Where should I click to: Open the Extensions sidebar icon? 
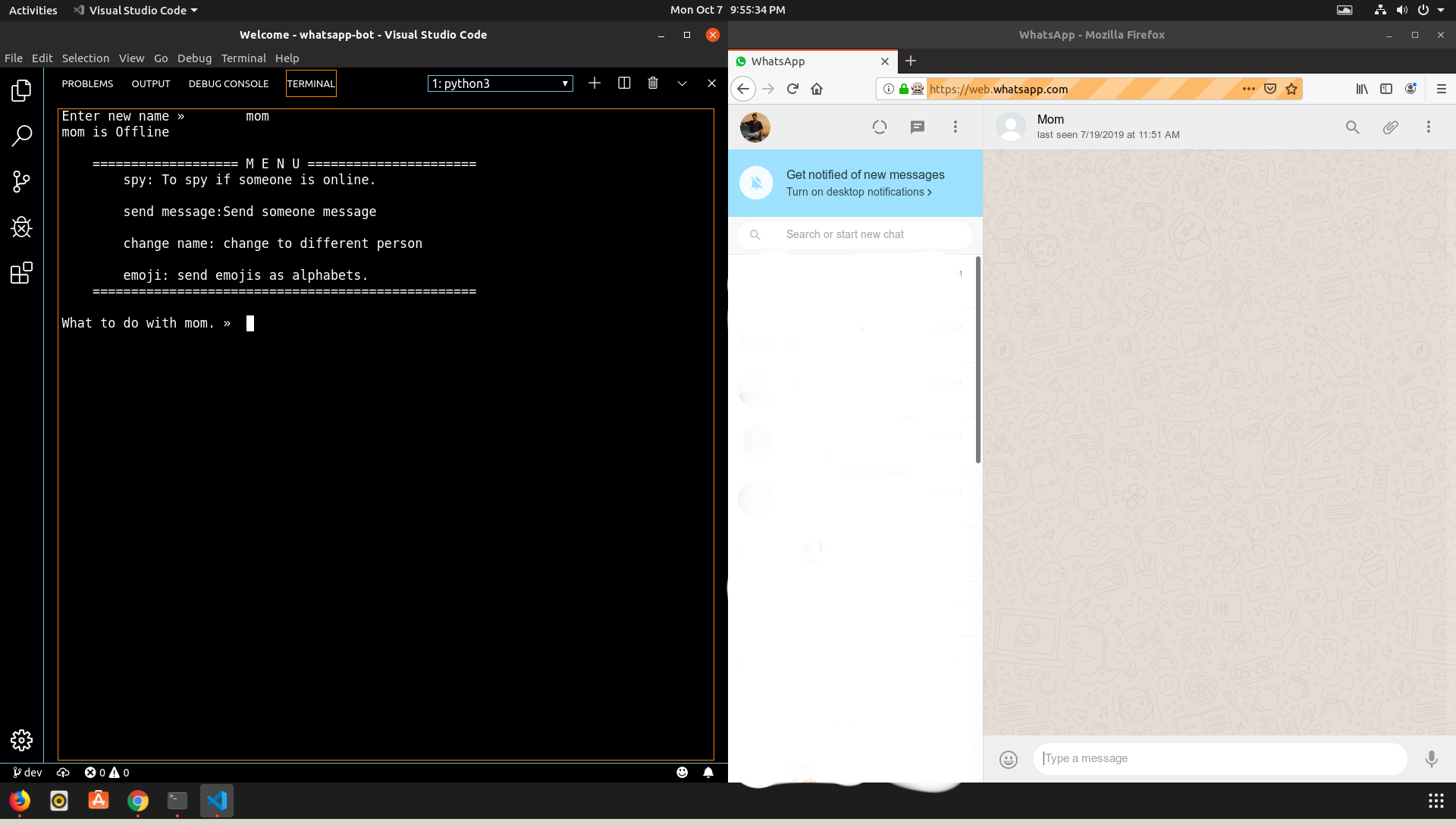(21, 273)
